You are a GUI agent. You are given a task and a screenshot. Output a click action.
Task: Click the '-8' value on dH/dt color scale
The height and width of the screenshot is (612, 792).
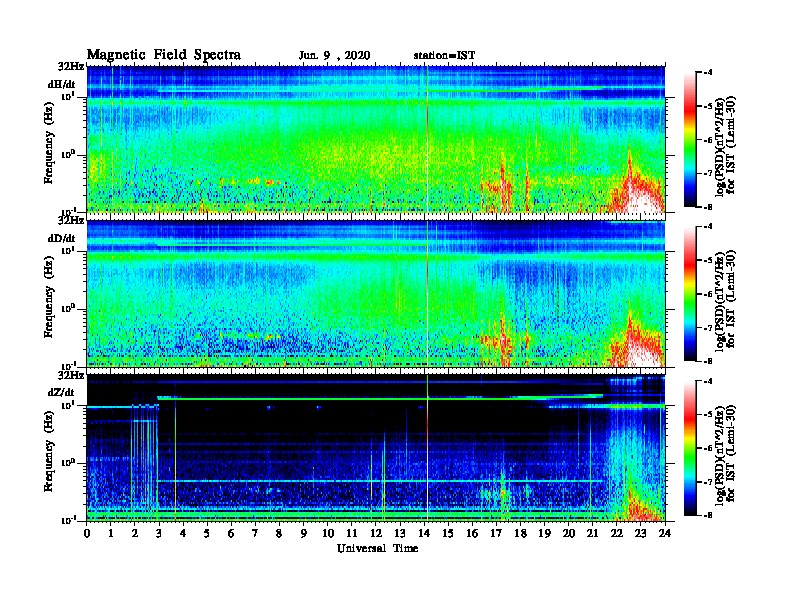point(708,207)
